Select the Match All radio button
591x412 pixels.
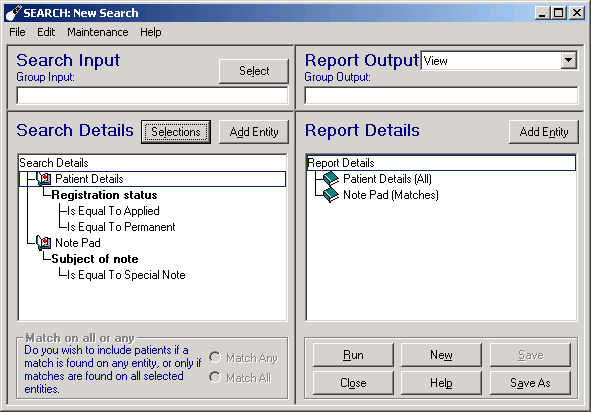[x=215, y=377]
